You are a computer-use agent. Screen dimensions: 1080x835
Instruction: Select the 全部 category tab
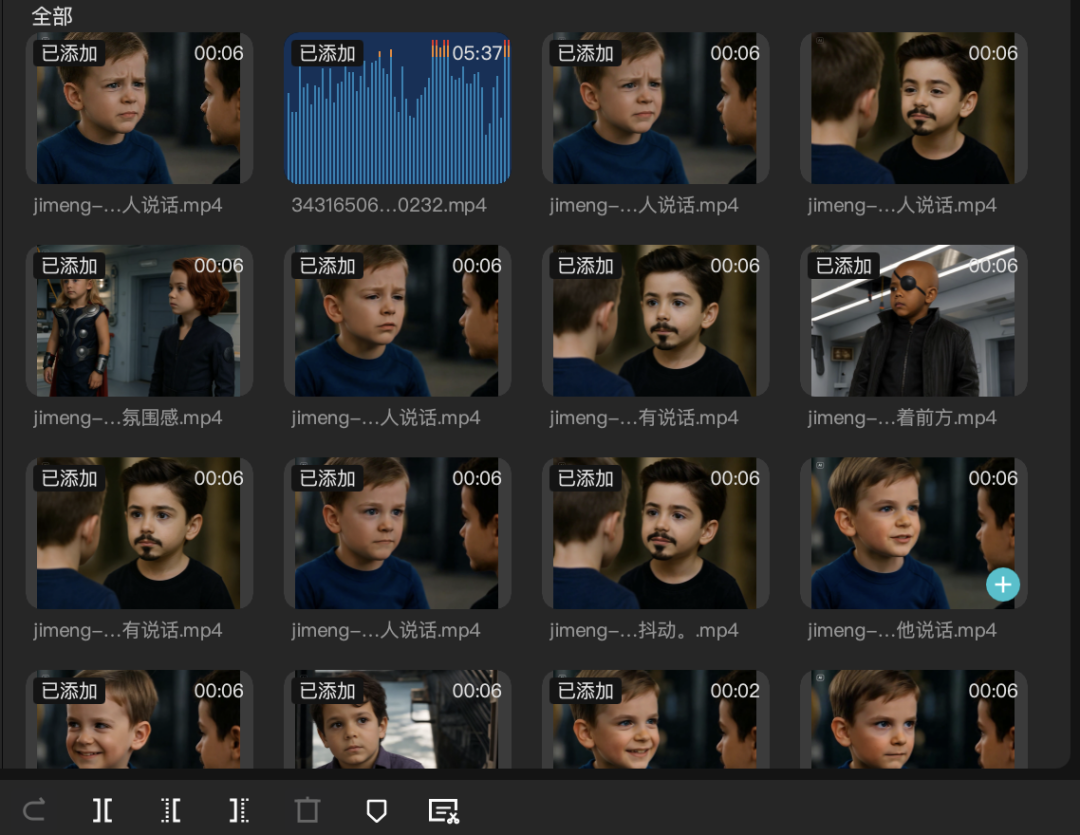point(52,16)
